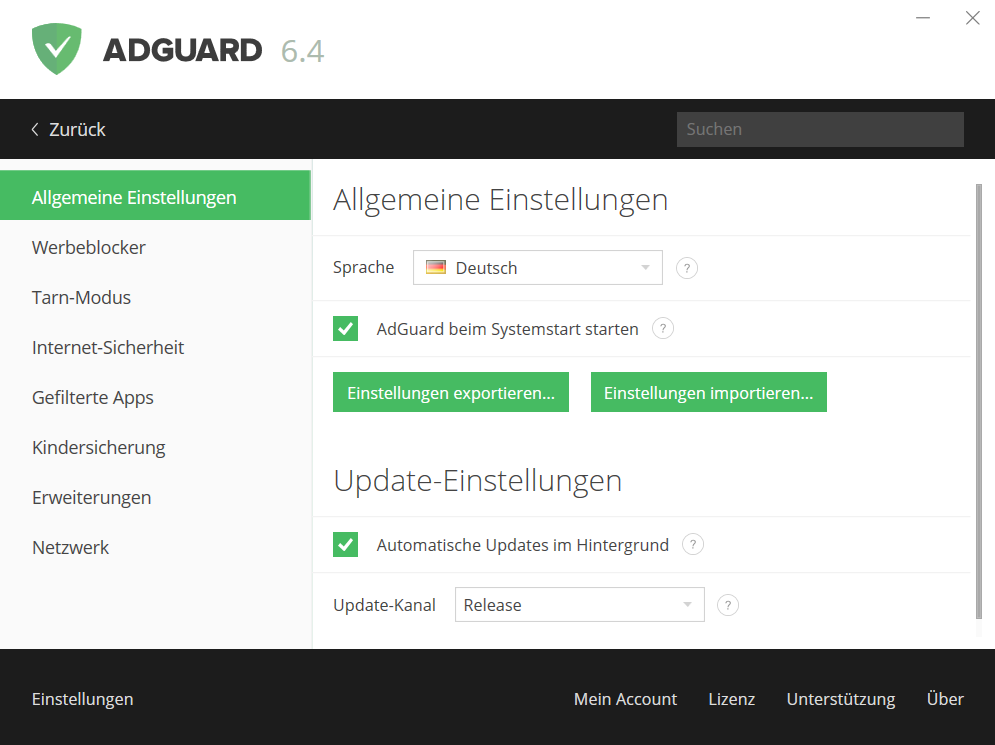The image size is (995, 745).
Task: Go back with the Zurück link
Action: coord(77,129)
